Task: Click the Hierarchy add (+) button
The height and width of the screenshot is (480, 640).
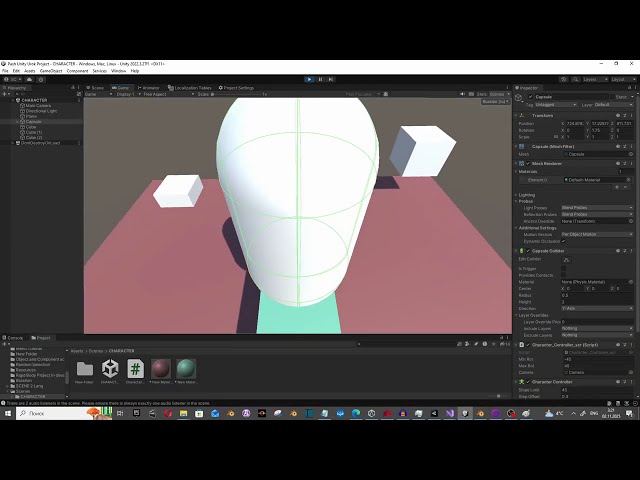Action: click(4, 94)
